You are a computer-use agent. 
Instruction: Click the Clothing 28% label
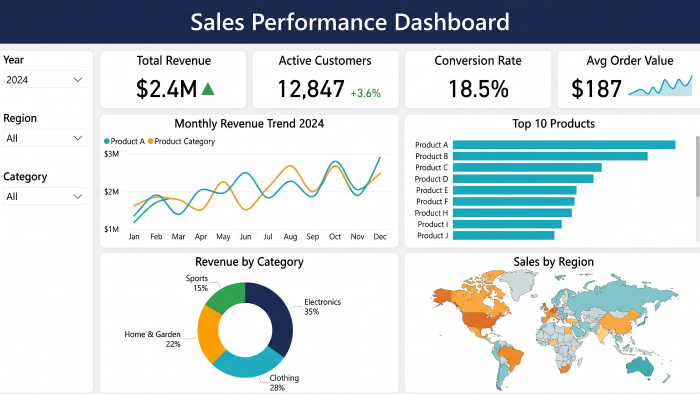[284, 383]
